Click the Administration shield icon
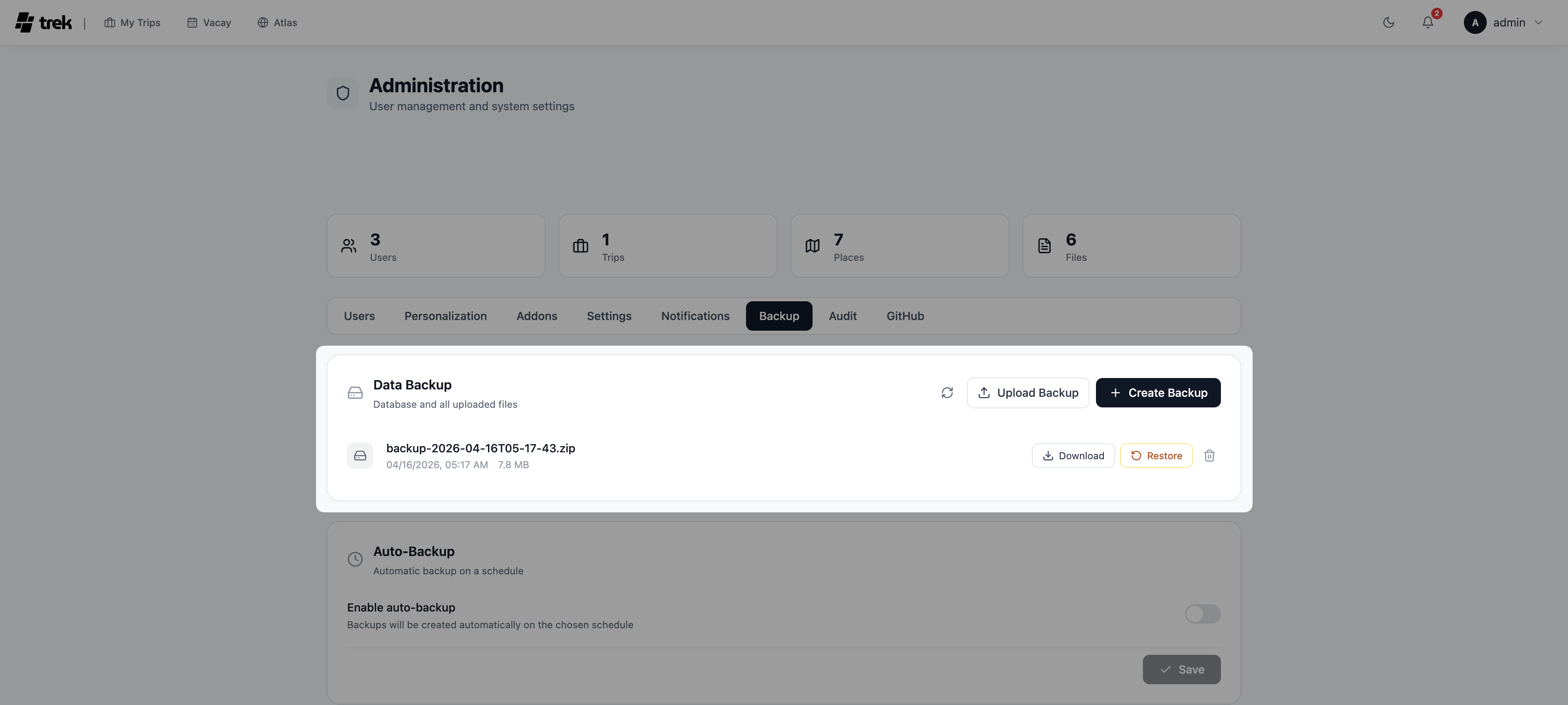 (343, 93)
